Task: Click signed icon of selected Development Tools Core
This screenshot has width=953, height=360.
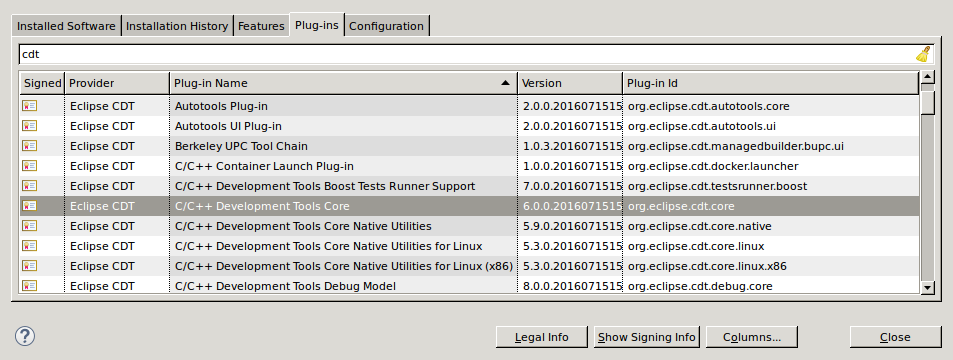Action: (x=30, y=206)
